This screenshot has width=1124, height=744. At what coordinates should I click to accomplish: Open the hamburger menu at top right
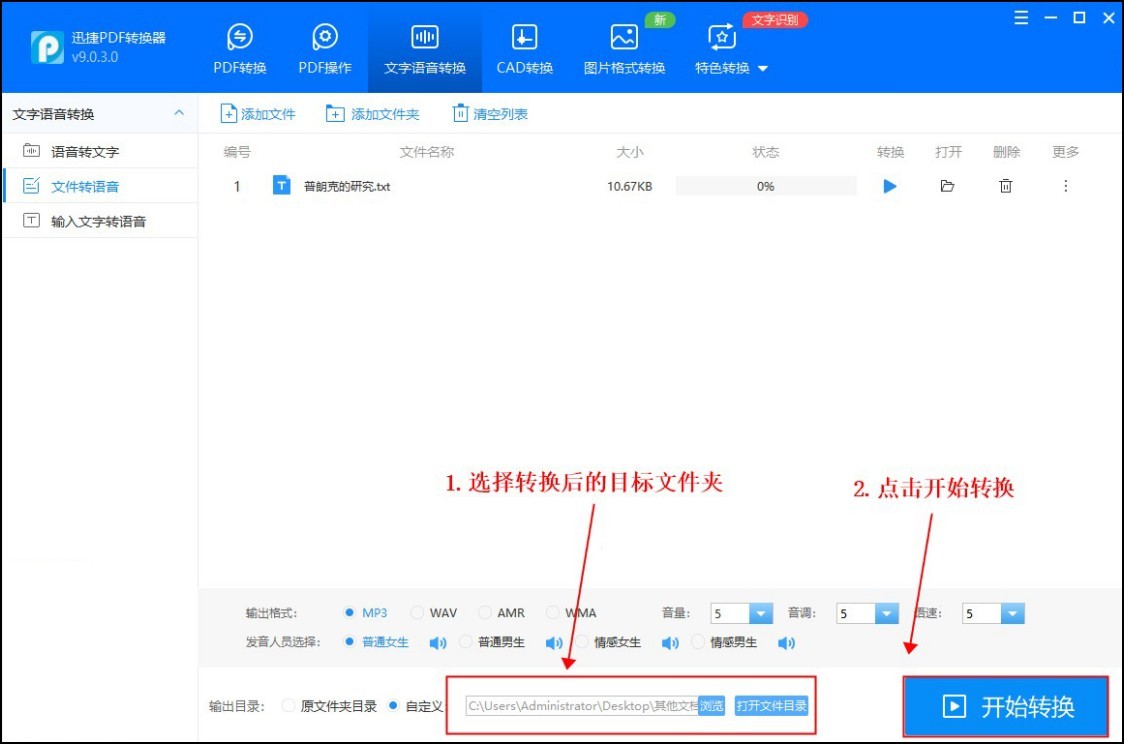(x=1019, y=17)
